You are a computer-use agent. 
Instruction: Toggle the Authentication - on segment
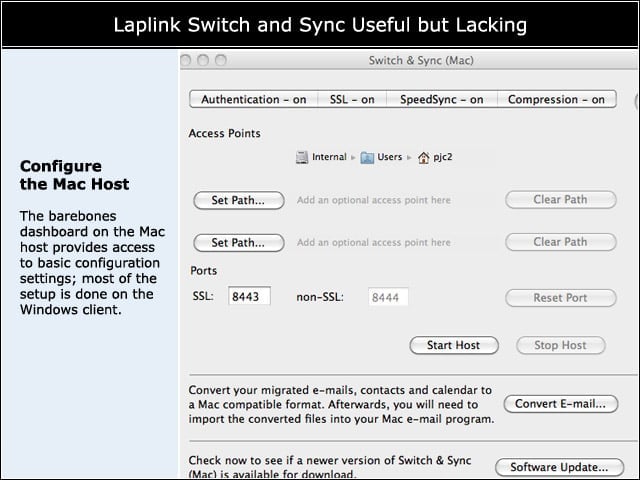[x=253, y=99]
